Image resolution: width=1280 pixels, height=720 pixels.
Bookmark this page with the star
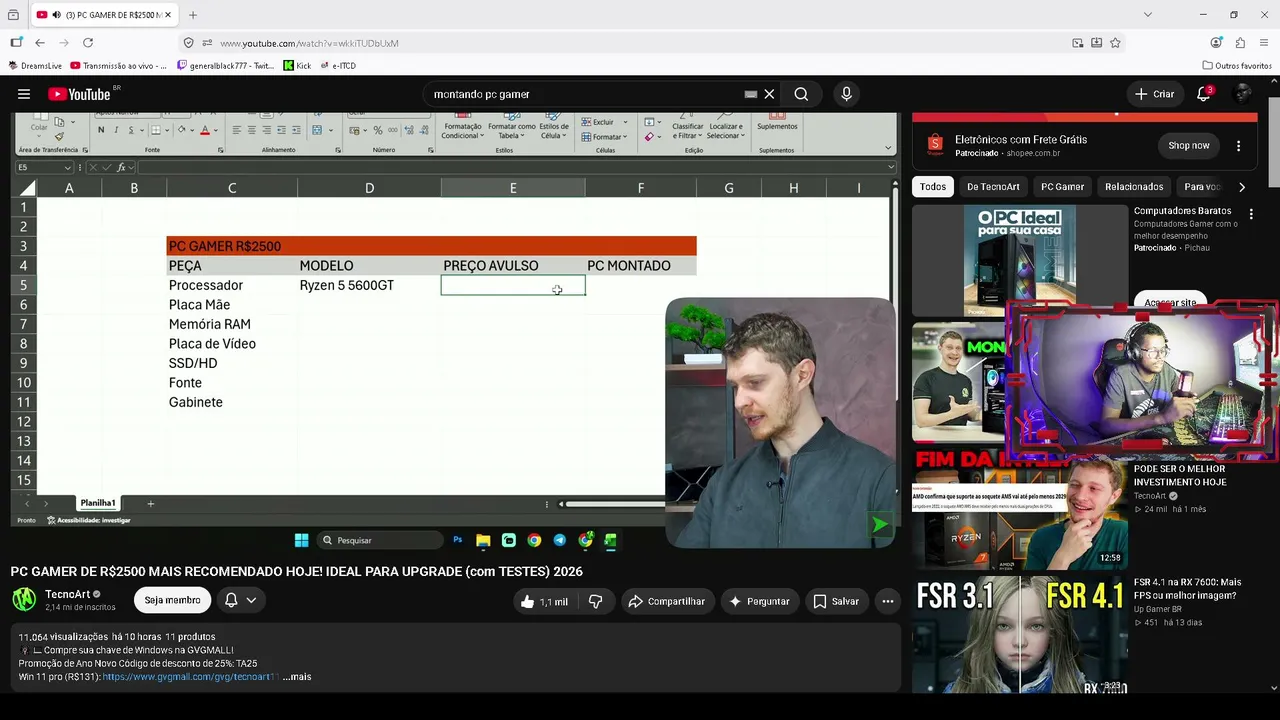point(1115,43)
